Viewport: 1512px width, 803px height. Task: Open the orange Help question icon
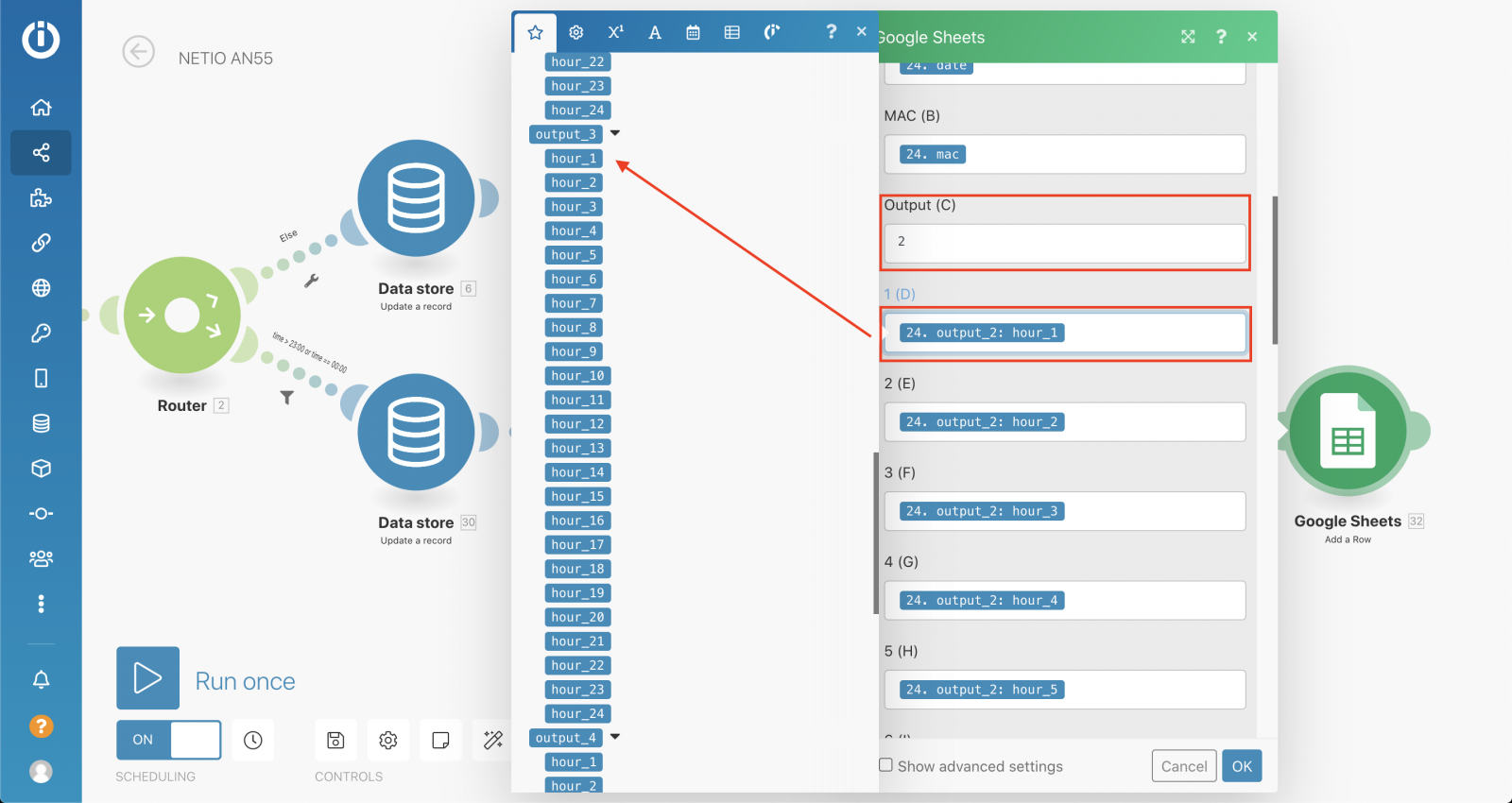click(x=41, y=726)
